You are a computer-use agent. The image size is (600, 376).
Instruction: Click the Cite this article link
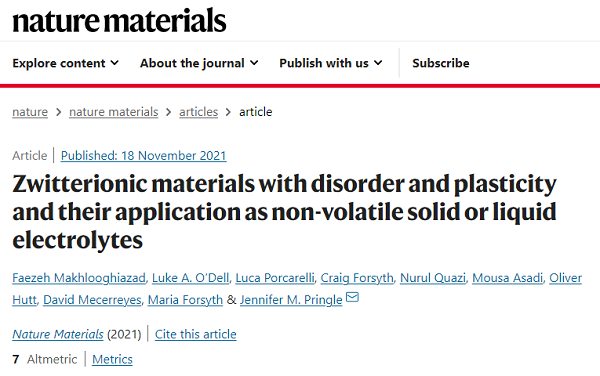(x=196, y=334)
